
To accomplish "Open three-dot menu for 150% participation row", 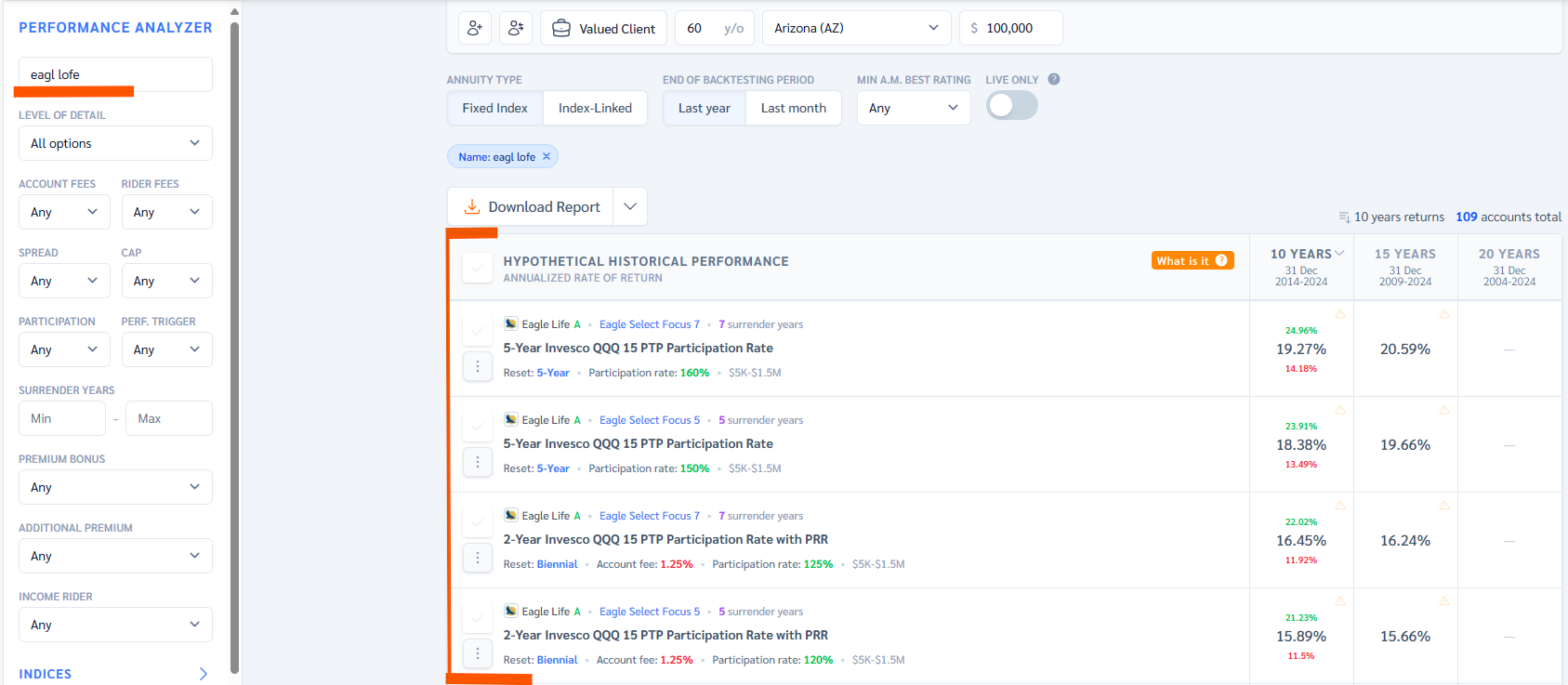I will click(478, 462).
